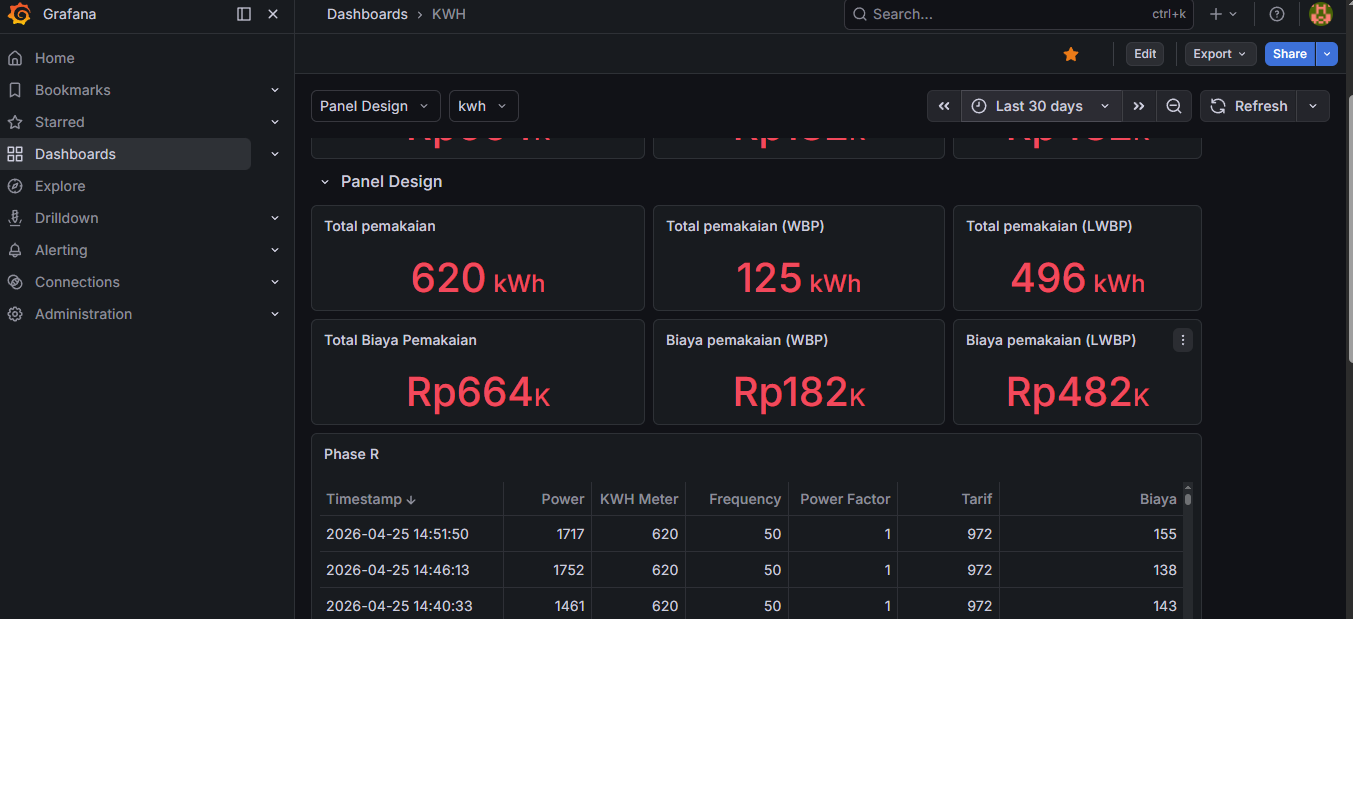Open the user avatar profile menu

1320,14
